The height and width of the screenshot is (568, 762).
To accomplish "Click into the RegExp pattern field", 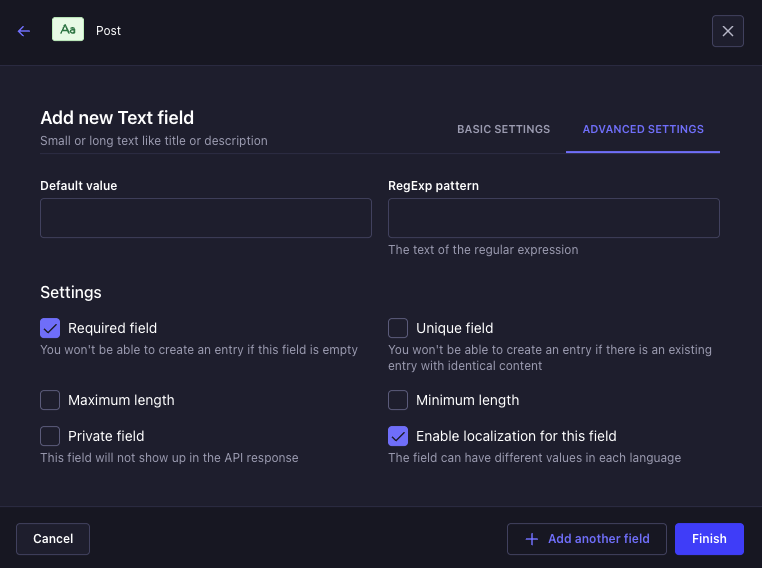I will (x=554, y=218).
